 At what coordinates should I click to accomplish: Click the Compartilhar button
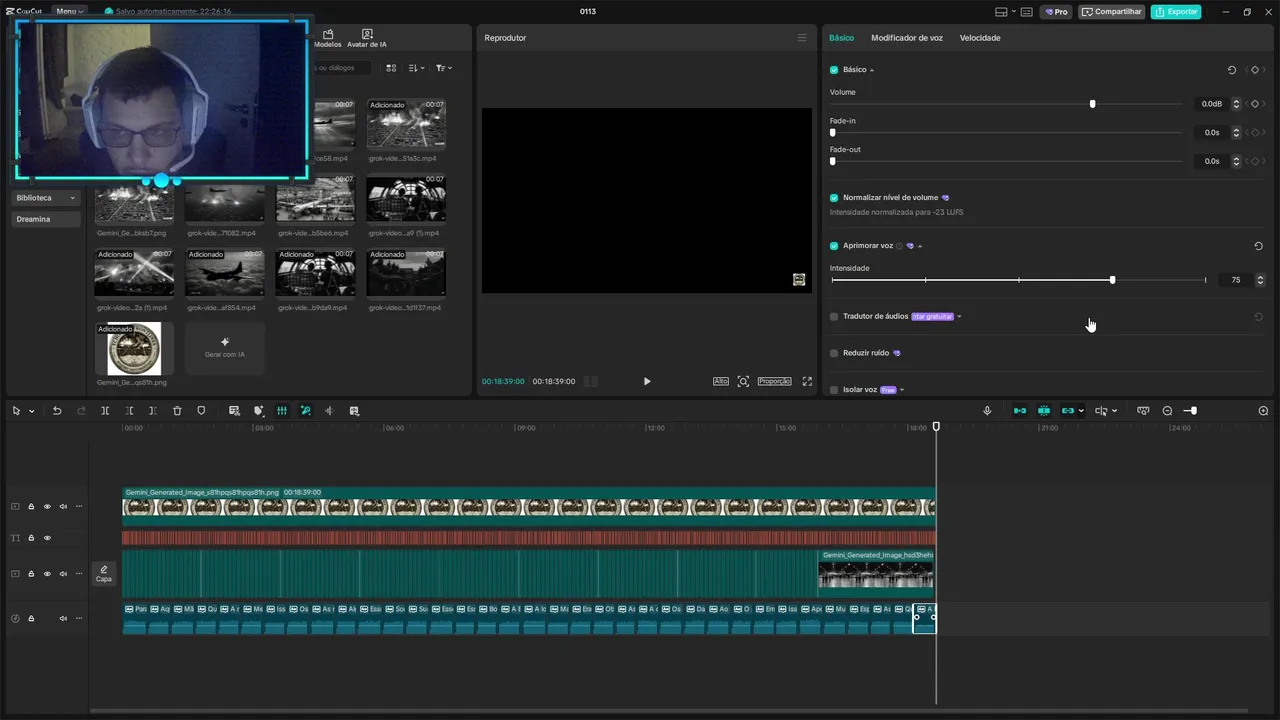(x=1112, y=12)
